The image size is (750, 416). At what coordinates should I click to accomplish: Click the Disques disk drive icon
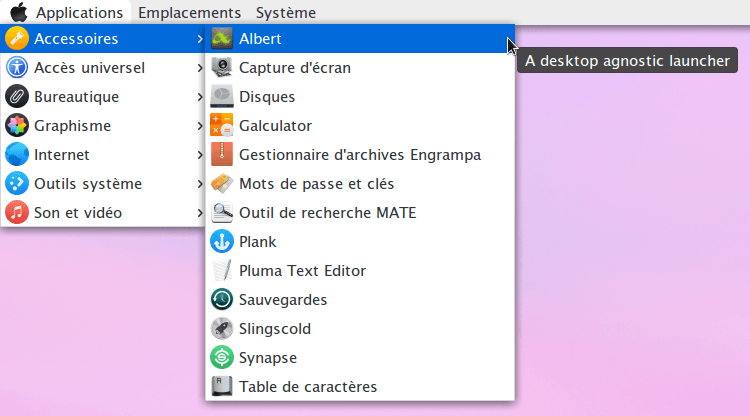[222, 97]
